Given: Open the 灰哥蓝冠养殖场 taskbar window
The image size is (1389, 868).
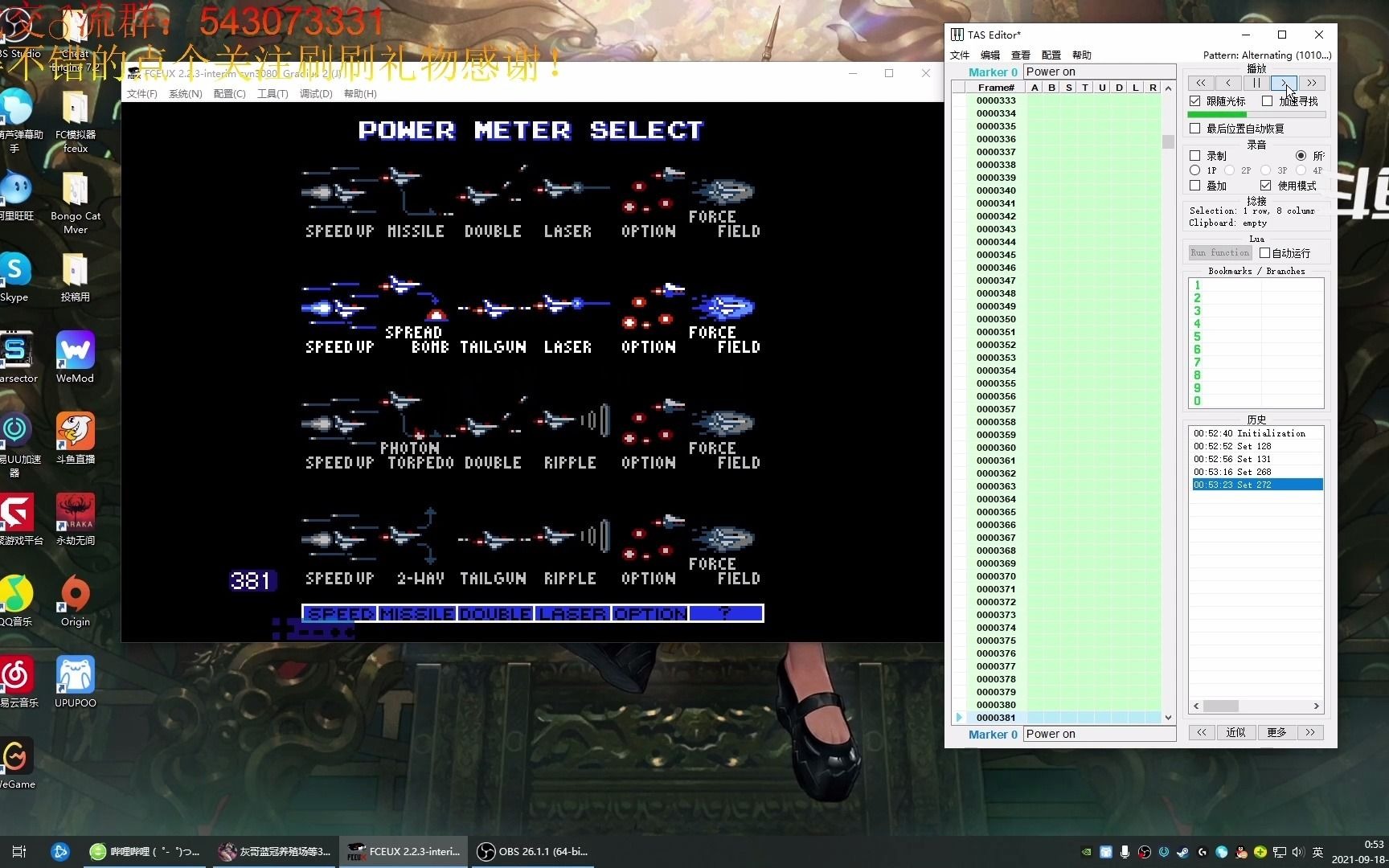Looking at the screenshot, I should click(275, 852).
